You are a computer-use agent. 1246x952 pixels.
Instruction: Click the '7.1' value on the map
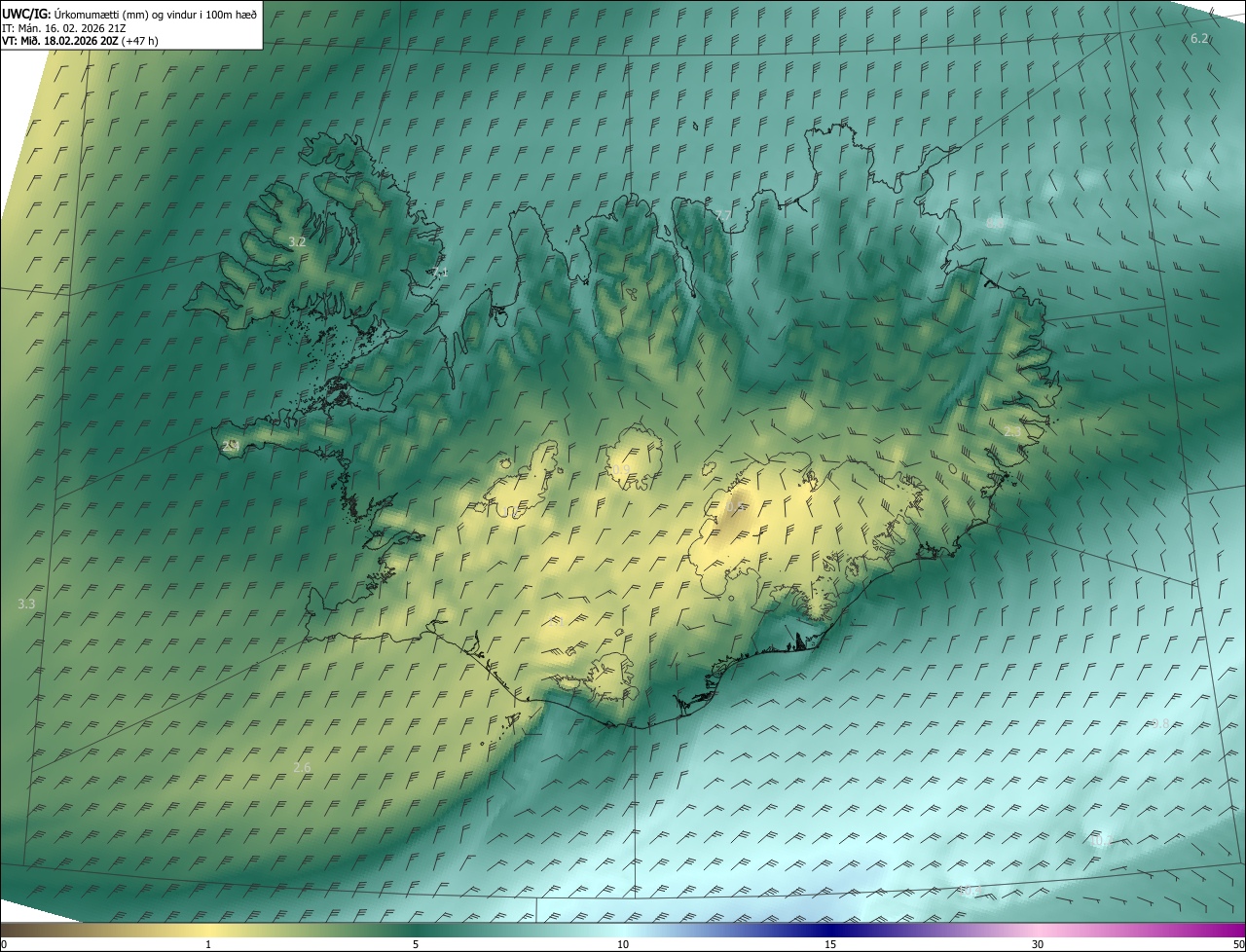click(x=440, y=273)
